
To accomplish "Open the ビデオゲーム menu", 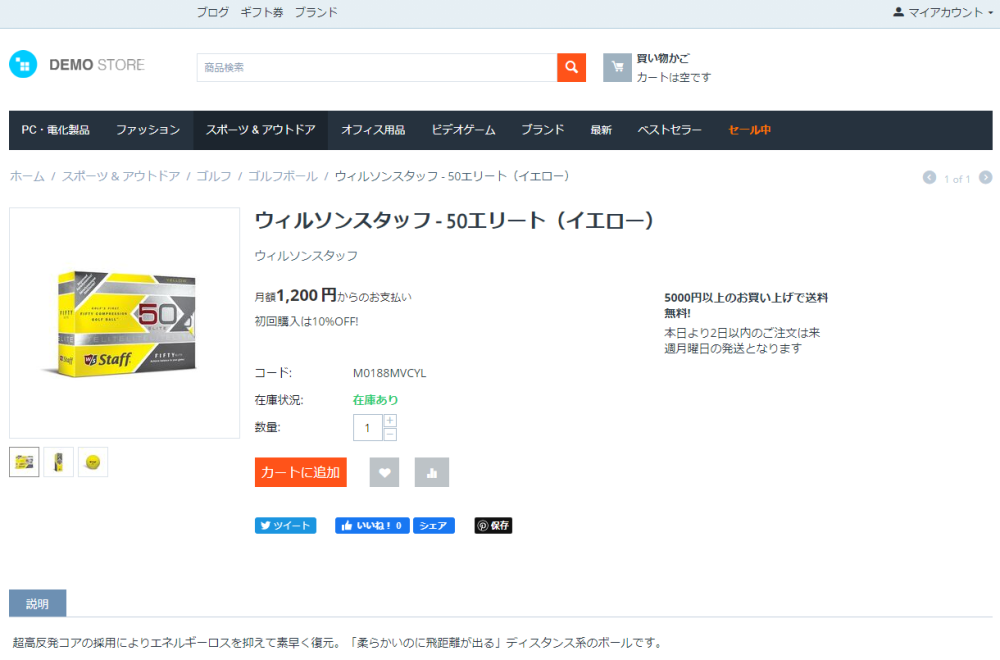I will pyautogui.click(x=463, y=130).
